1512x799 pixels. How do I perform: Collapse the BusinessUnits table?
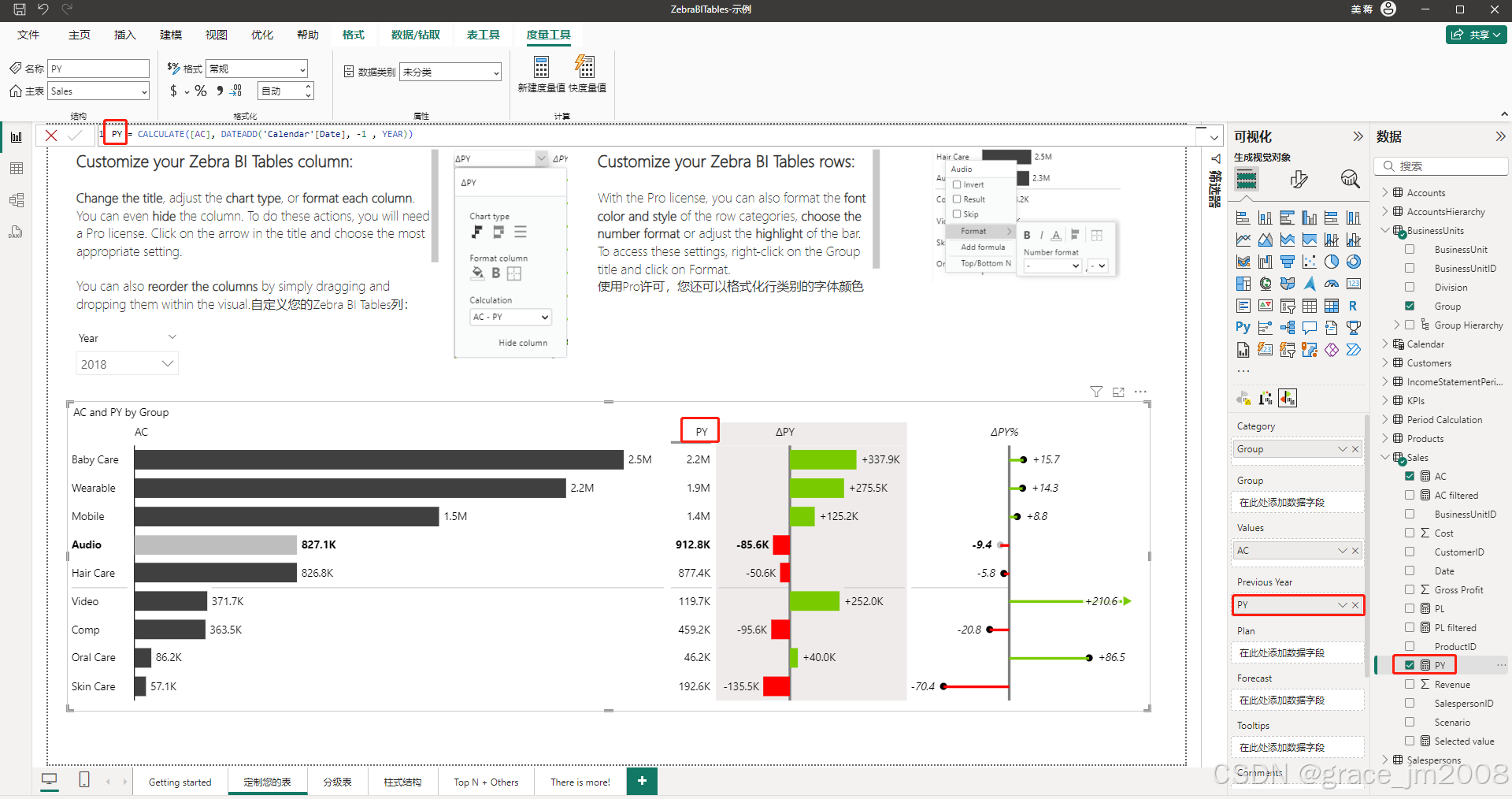1385,231
